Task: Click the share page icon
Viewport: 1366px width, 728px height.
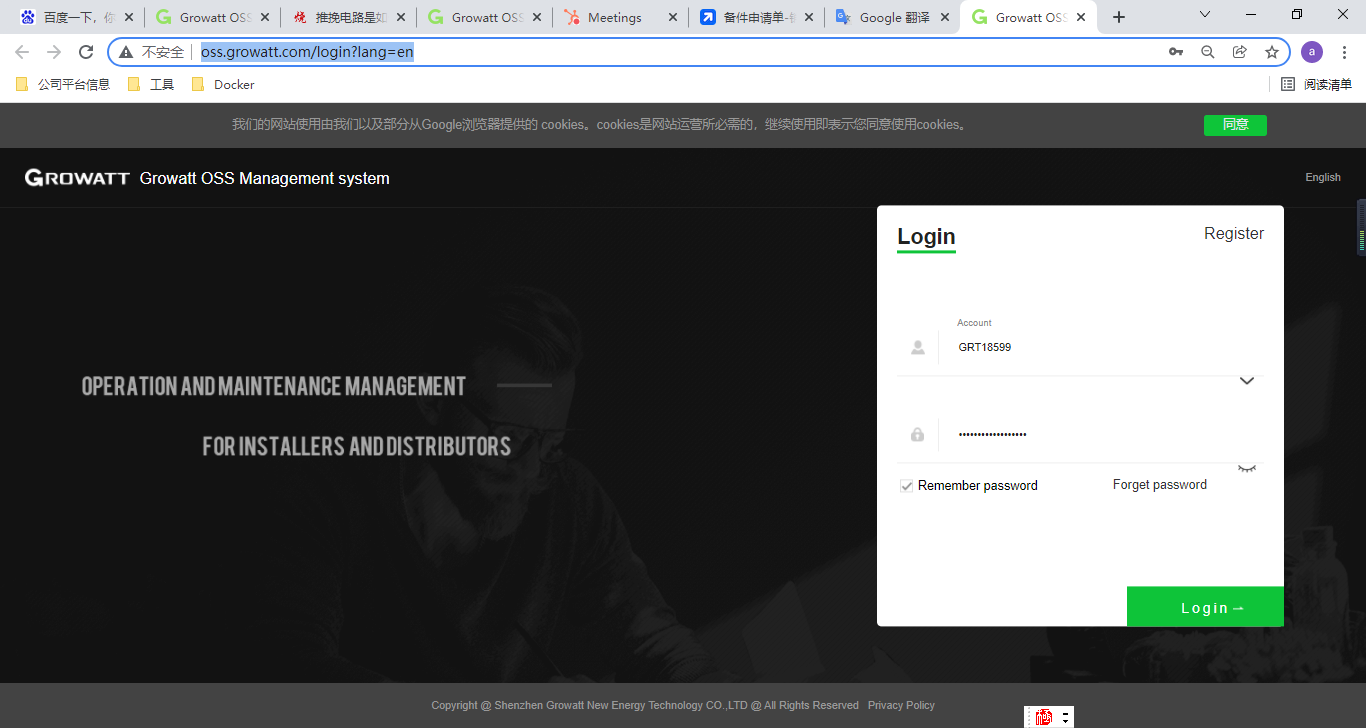Action: (1239, 51)
